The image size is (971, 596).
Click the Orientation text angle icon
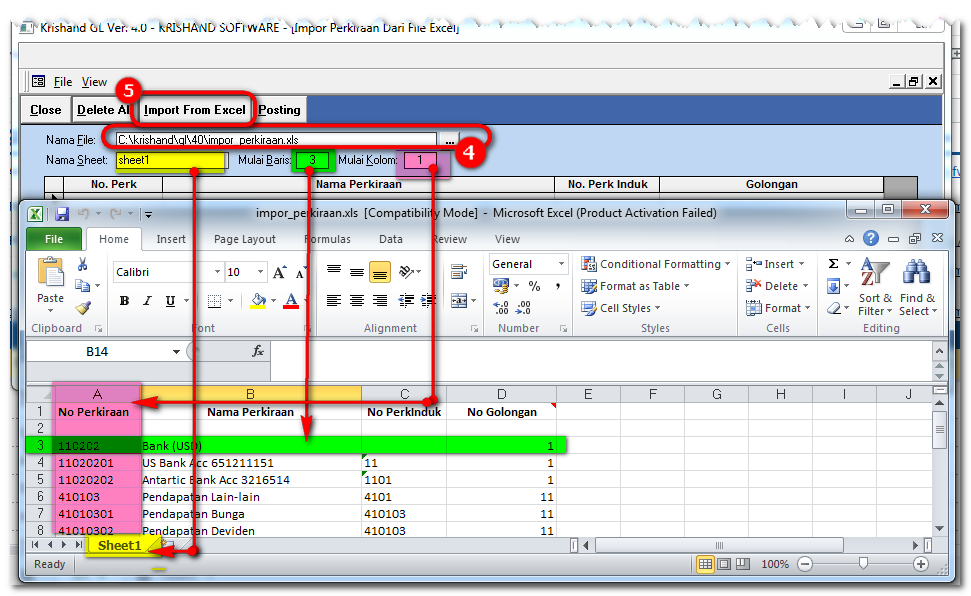(407, 271)
